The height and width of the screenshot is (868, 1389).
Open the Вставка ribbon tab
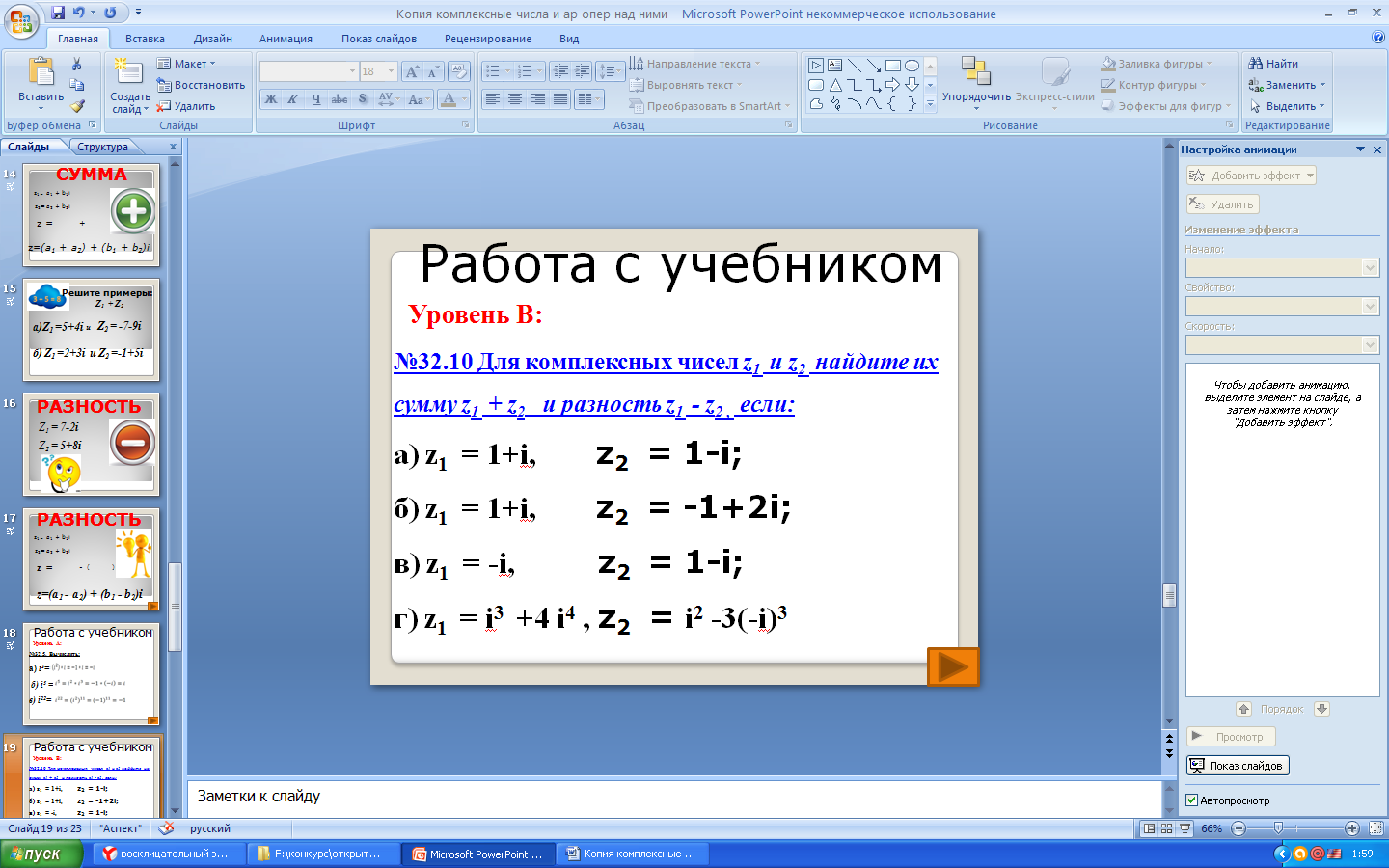pos(145,39)
